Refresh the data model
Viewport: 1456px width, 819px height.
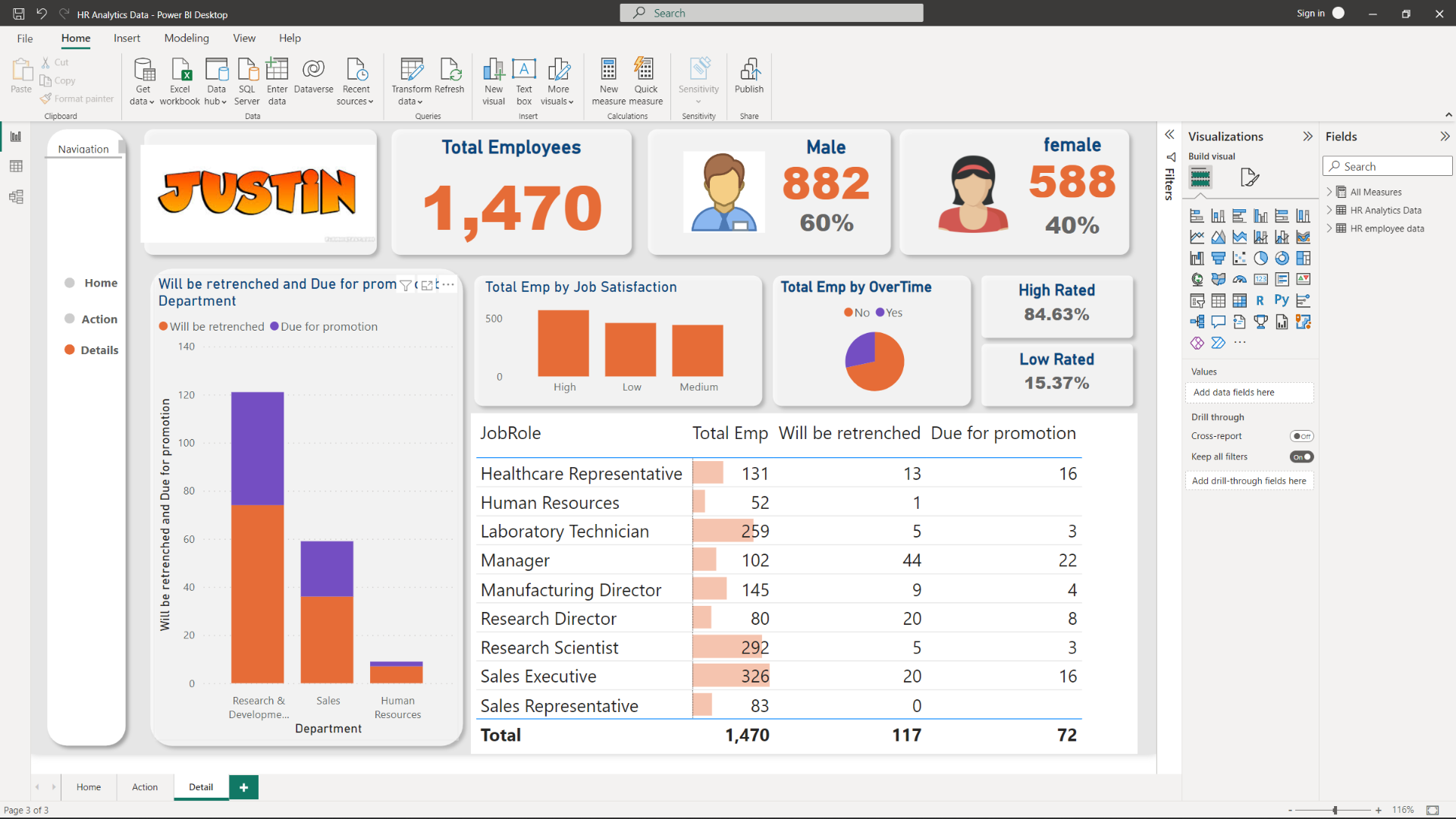pos(450,76)
